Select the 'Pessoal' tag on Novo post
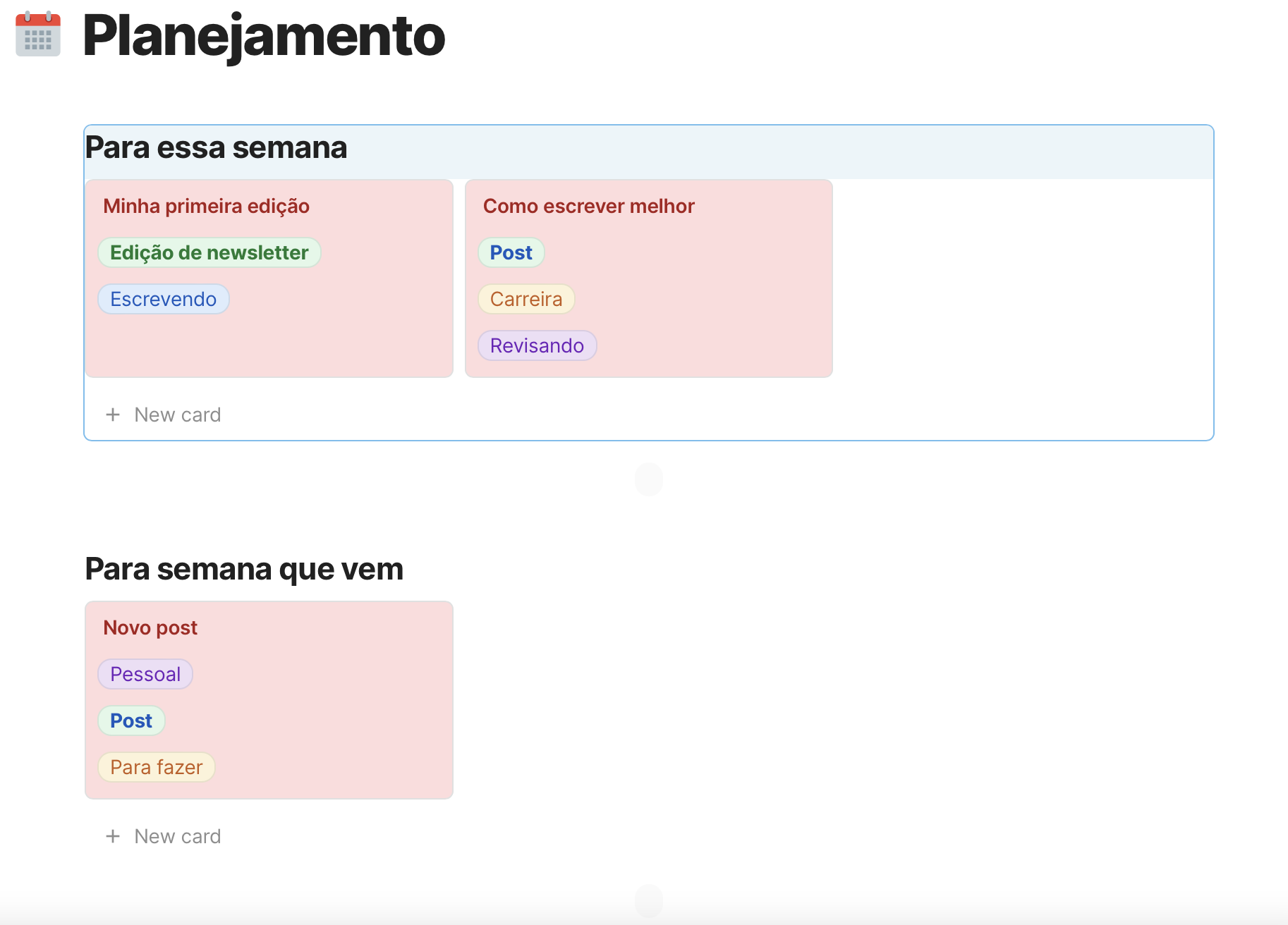This screenshot has height=925, width=1288. click(145, 674)
